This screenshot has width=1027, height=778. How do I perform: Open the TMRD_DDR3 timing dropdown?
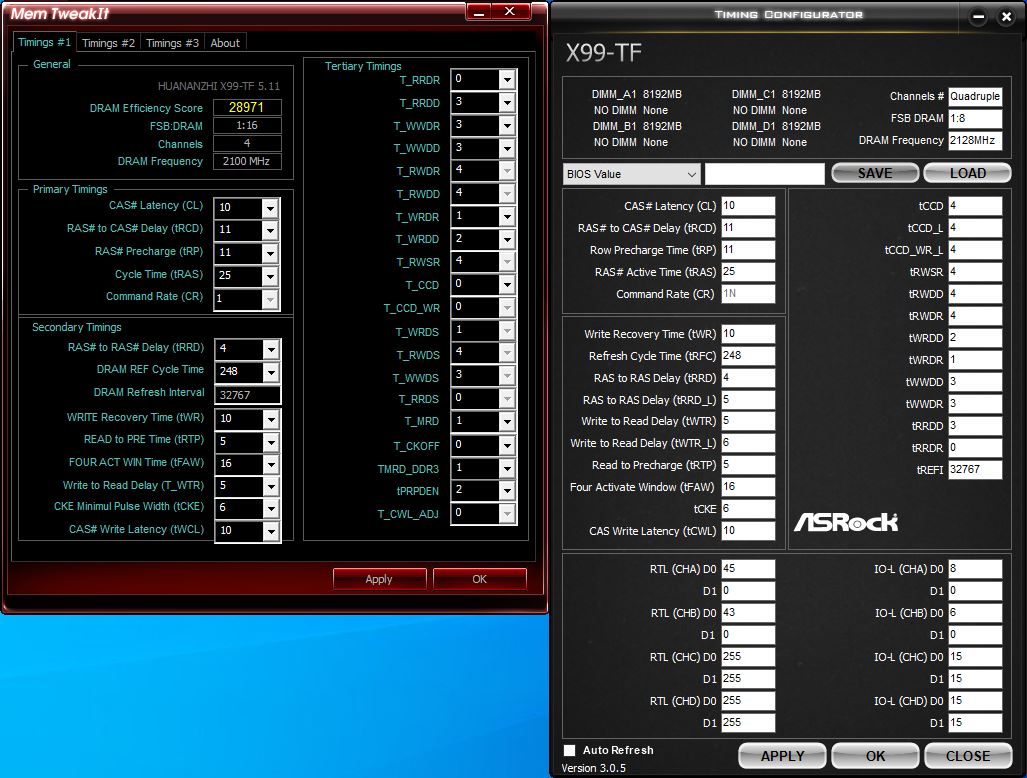pos(506,469)
